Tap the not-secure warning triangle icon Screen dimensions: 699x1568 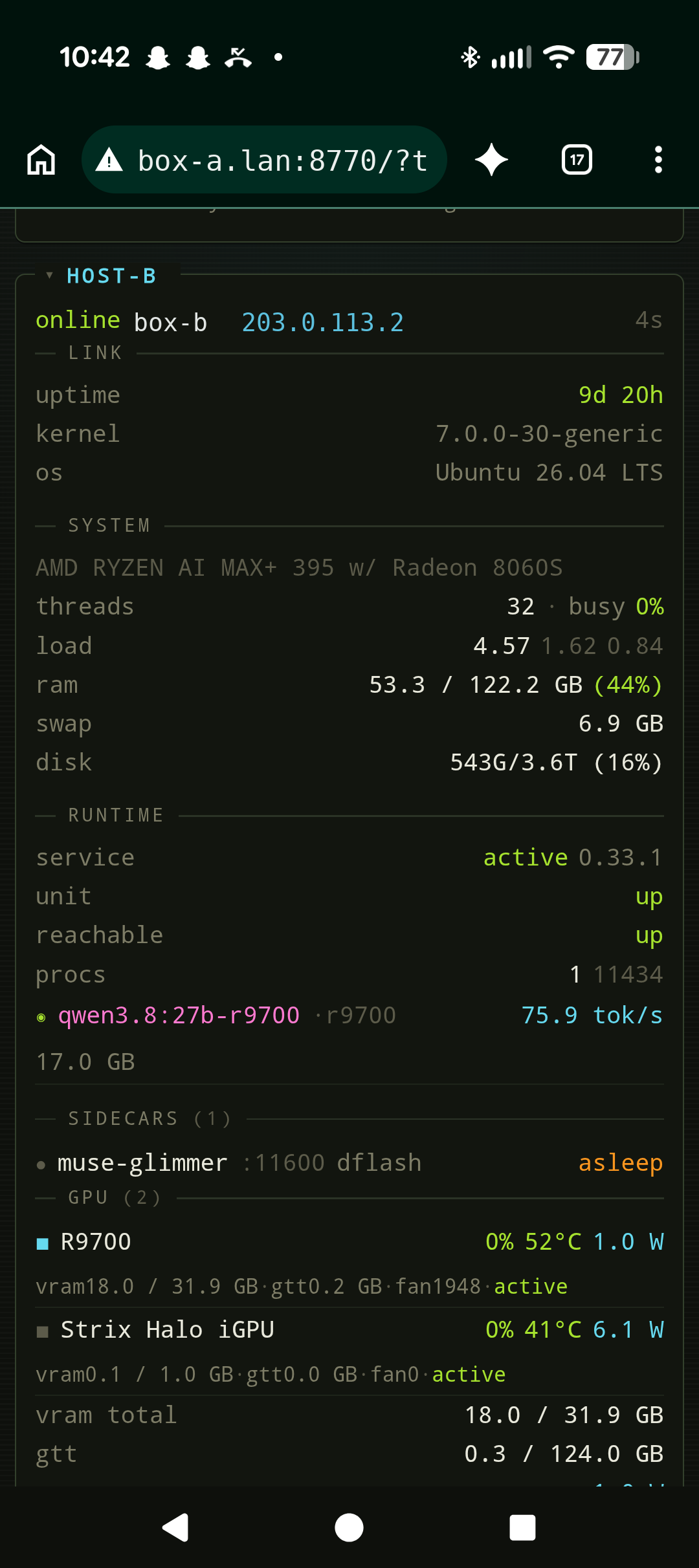click(x=109, y=160)
